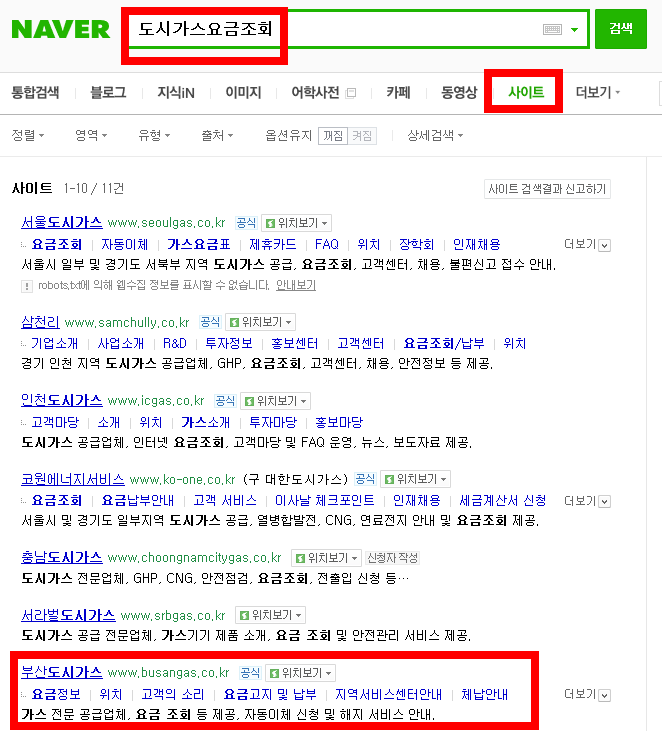Click 세금계산서 신청 sublink
This screenshot has height=731, width=662.
pyautogui.click(x=503, y=501)
